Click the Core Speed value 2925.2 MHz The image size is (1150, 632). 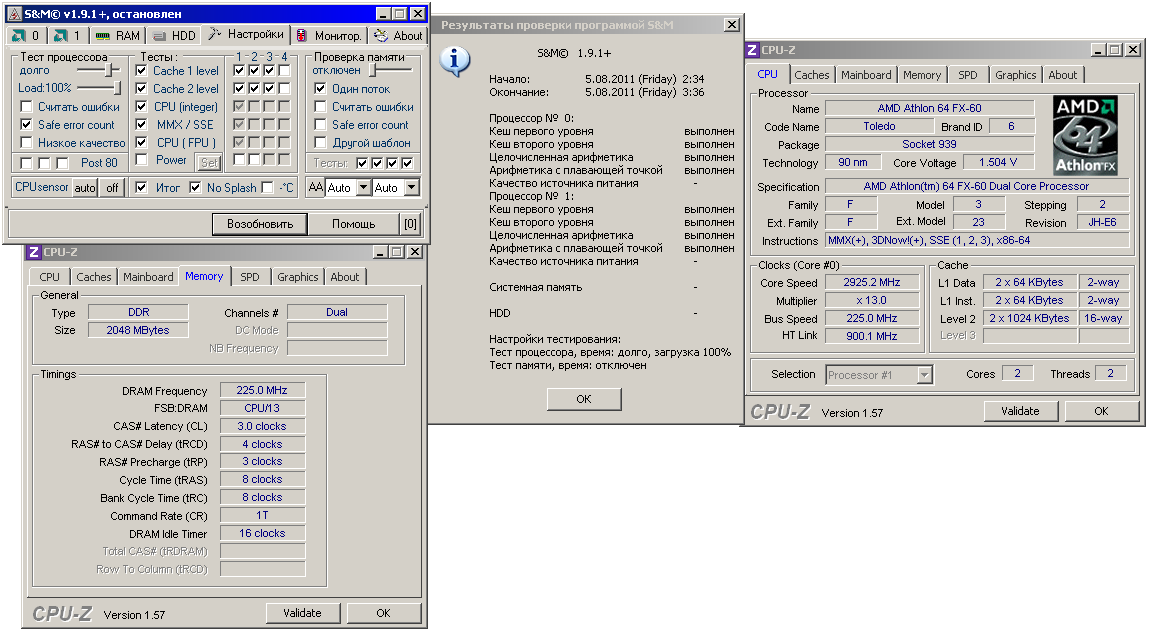[x=871, y=282]
